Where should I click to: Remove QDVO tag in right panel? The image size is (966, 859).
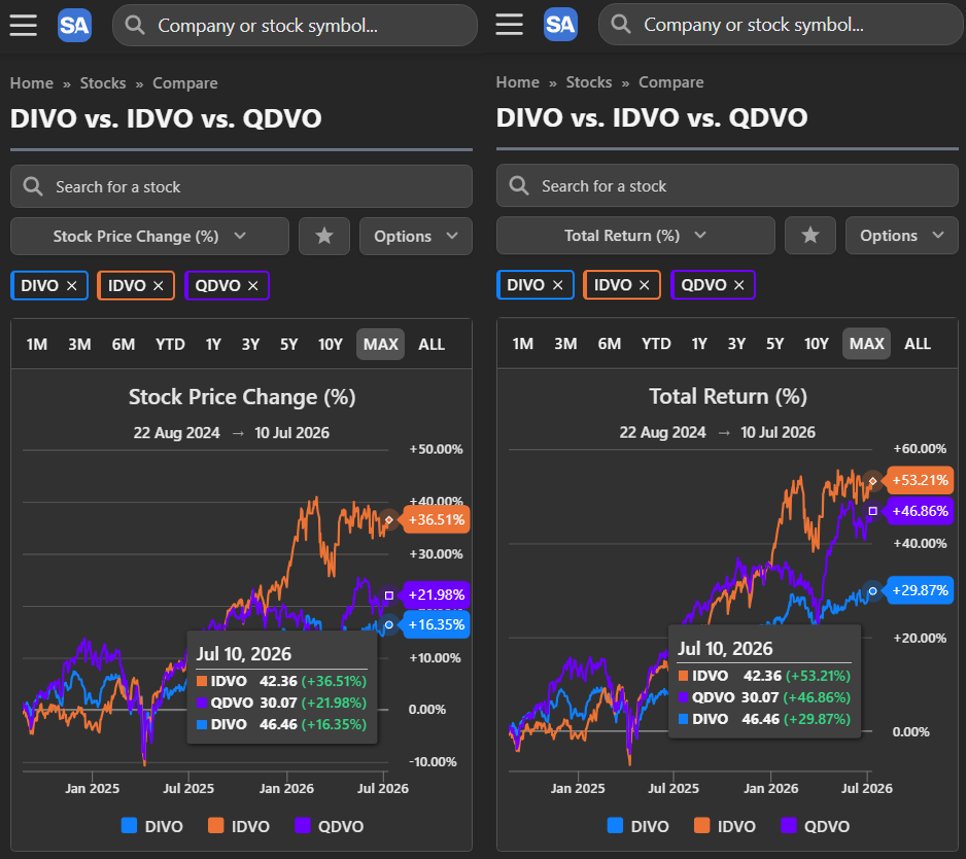click(x=739, y=285)
